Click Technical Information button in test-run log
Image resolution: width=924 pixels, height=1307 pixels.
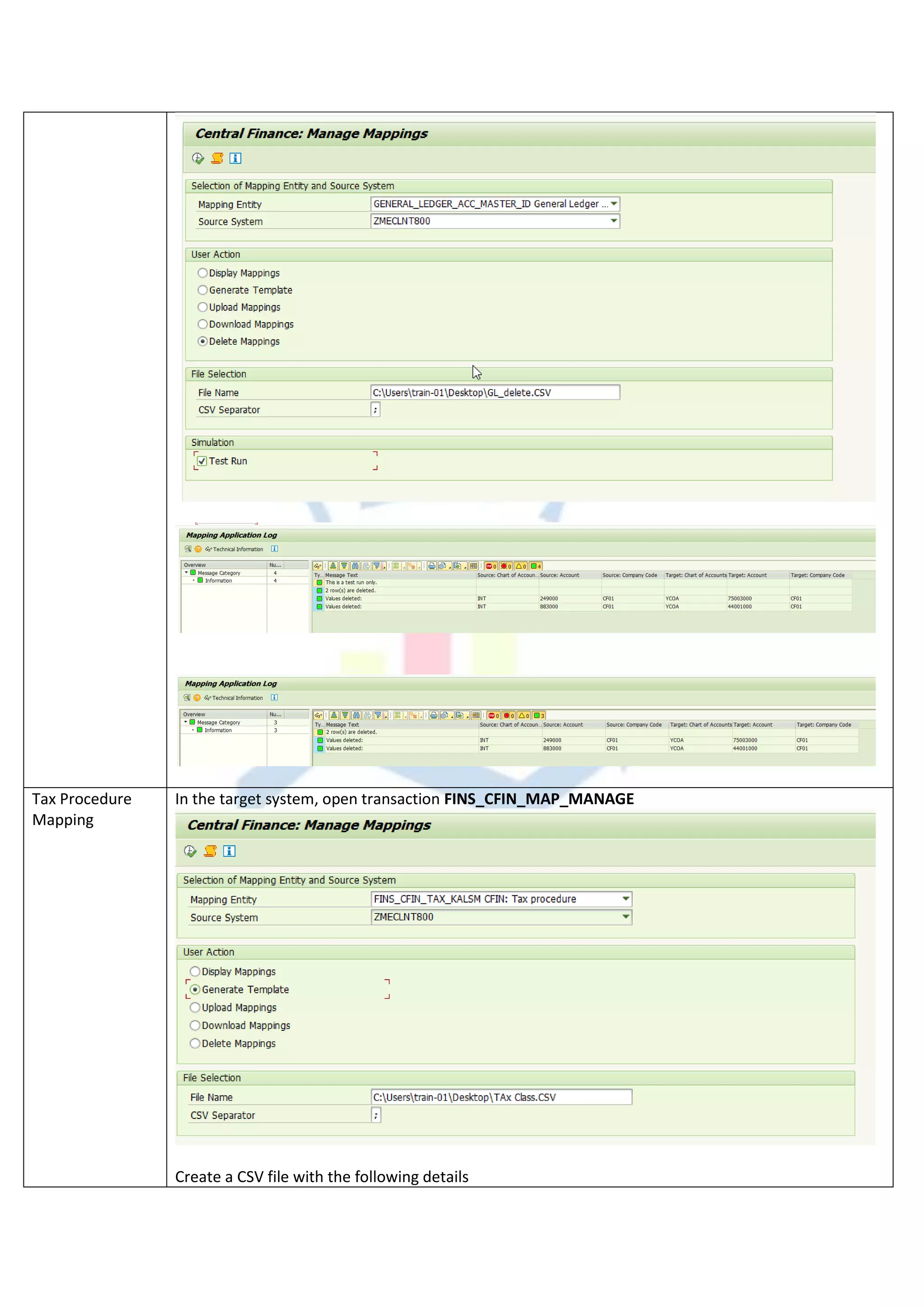click(x=235, y=549)
